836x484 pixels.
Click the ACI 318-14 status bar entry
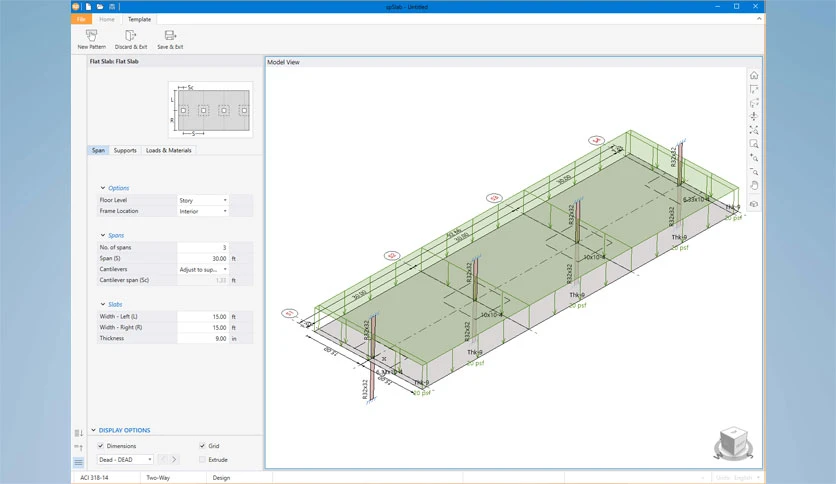pyautogui.click(x=94, y=478)
